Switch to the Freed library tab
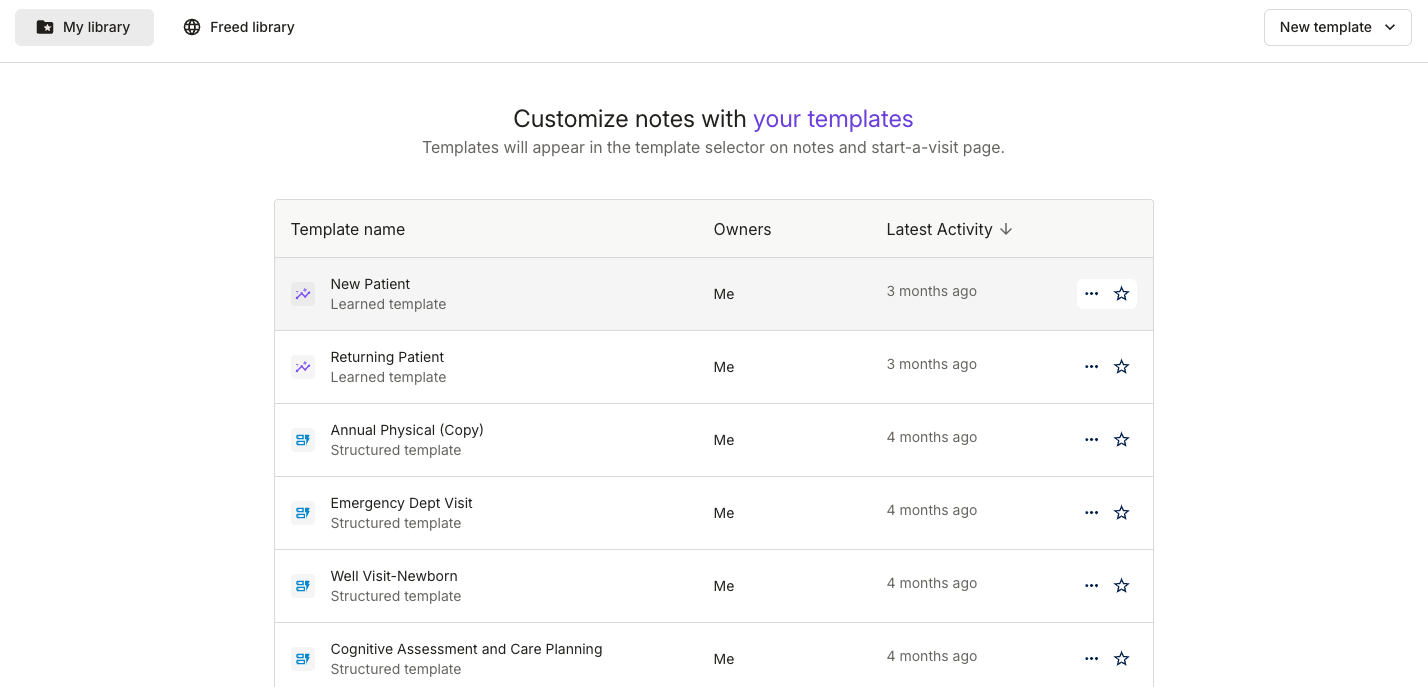 [239, 28]
